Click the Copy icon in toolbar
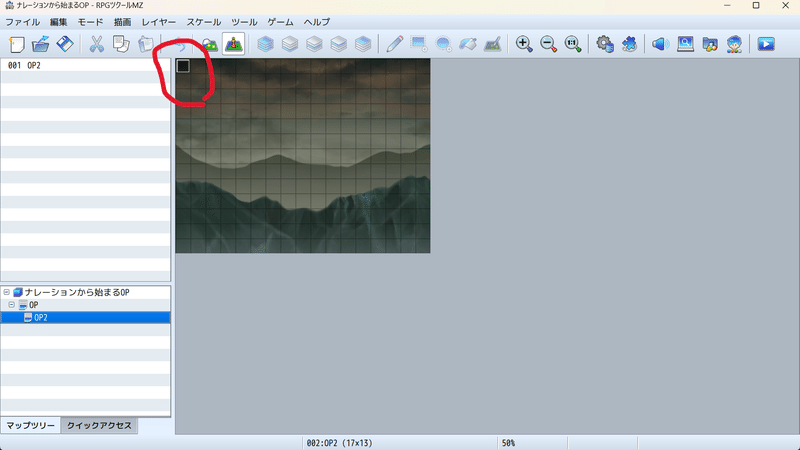 121,44
